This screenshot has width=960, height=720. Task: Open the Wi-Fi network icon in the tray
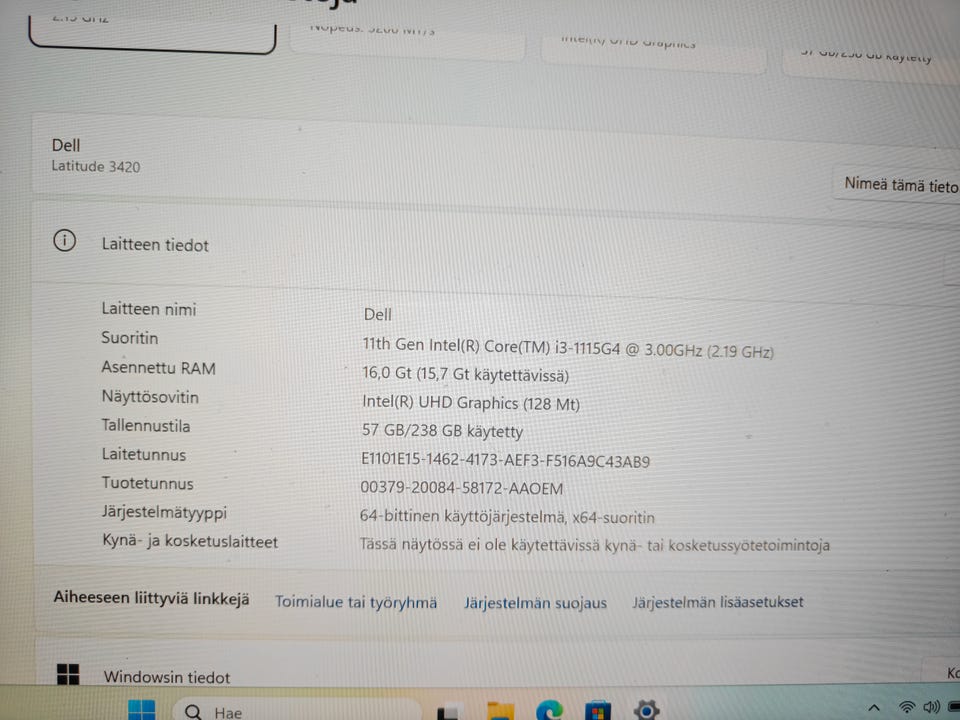click(907, 708)
